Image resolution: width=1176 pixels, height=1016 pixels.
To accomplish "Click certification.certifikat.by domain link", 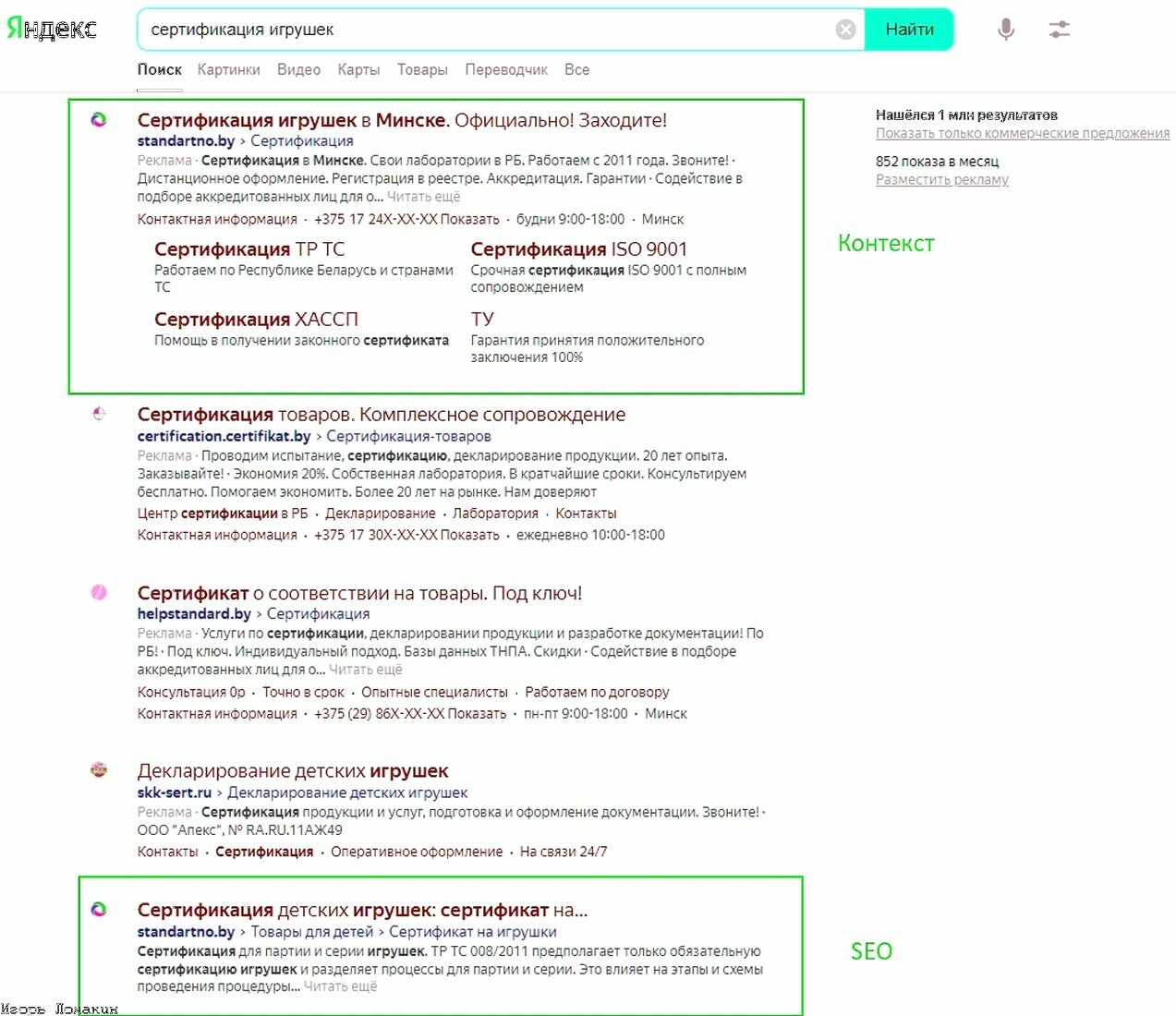I will 224,436.
